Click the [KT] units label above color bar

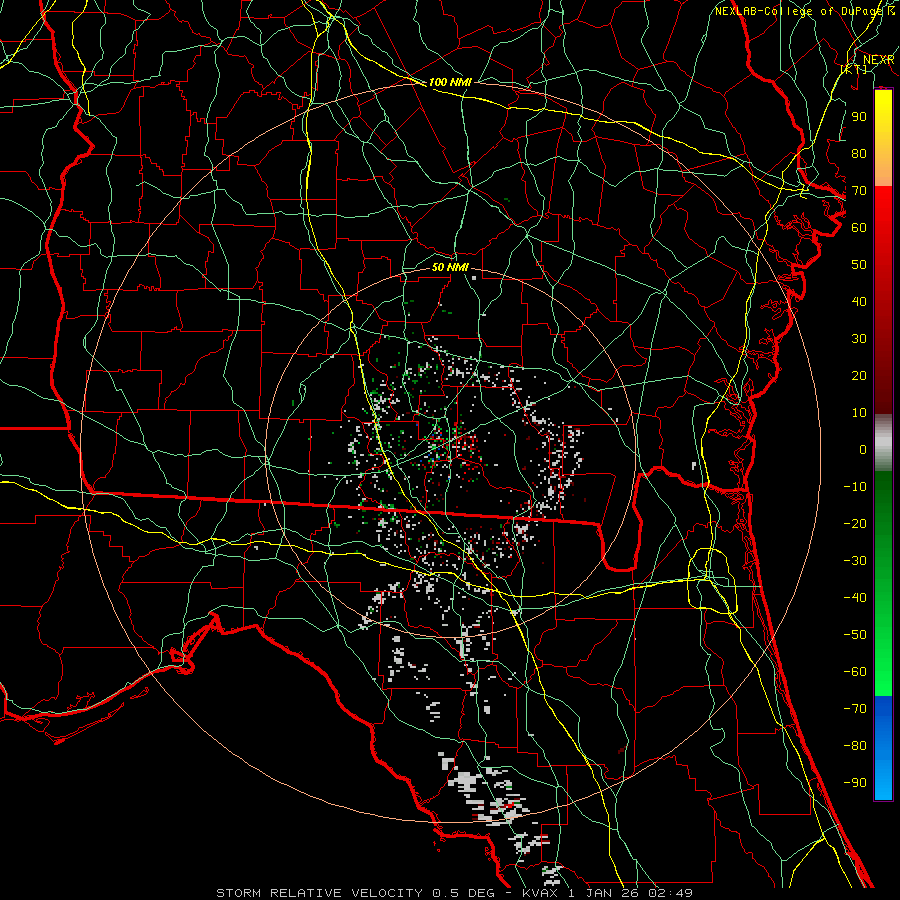pos(854,69)
